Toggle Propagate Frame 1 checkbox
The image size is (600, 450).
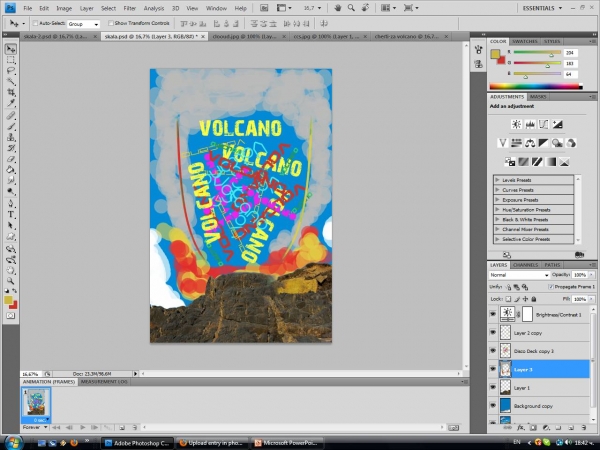(551, 287)
